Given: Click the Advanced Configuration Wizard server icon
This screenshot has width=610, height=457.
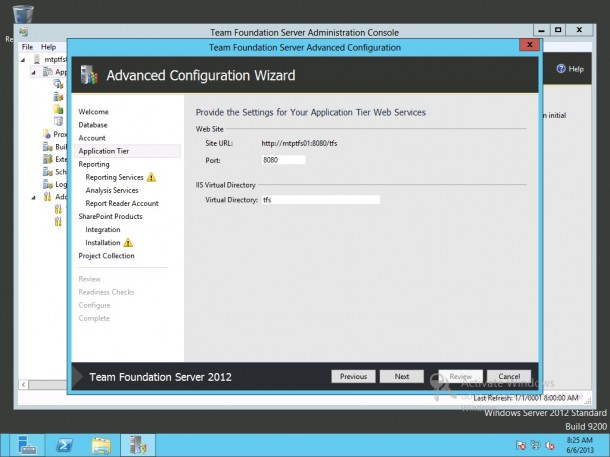Looking at the screenshot, I should point(89,75).
